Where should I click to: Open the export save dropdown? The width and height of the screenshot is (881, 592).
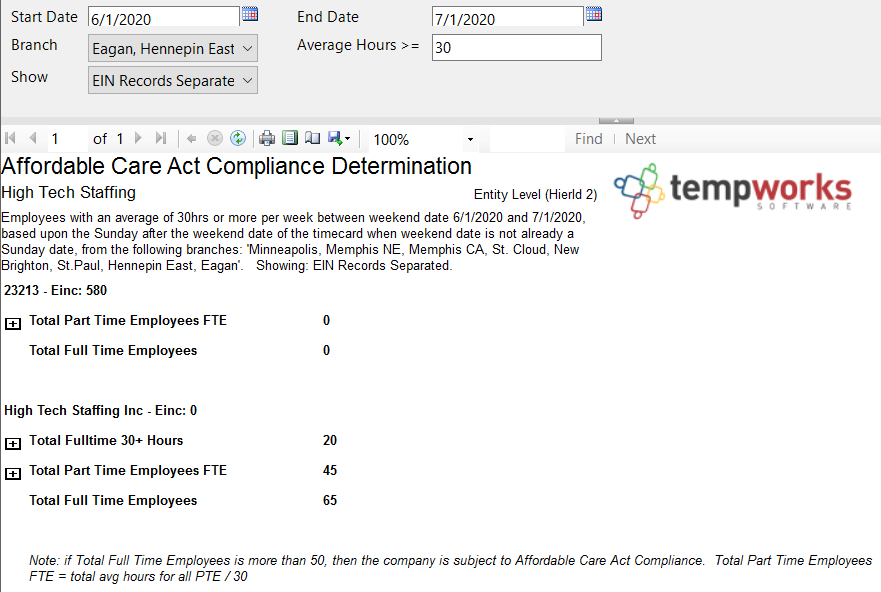coord(339,138)
